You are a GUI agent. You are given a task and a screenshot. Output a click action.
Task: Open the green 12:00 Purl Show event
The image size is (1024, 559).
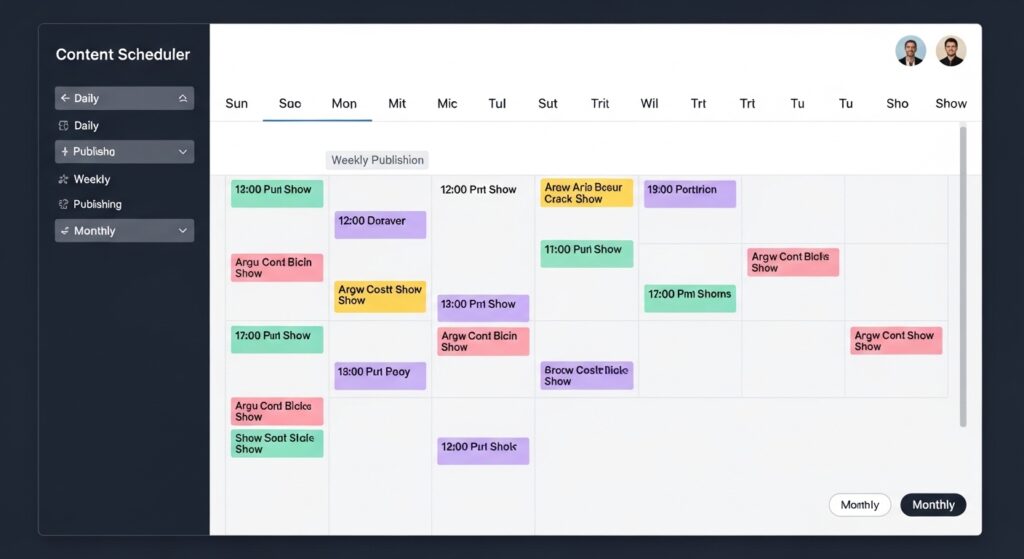click(x=277, y=194)
